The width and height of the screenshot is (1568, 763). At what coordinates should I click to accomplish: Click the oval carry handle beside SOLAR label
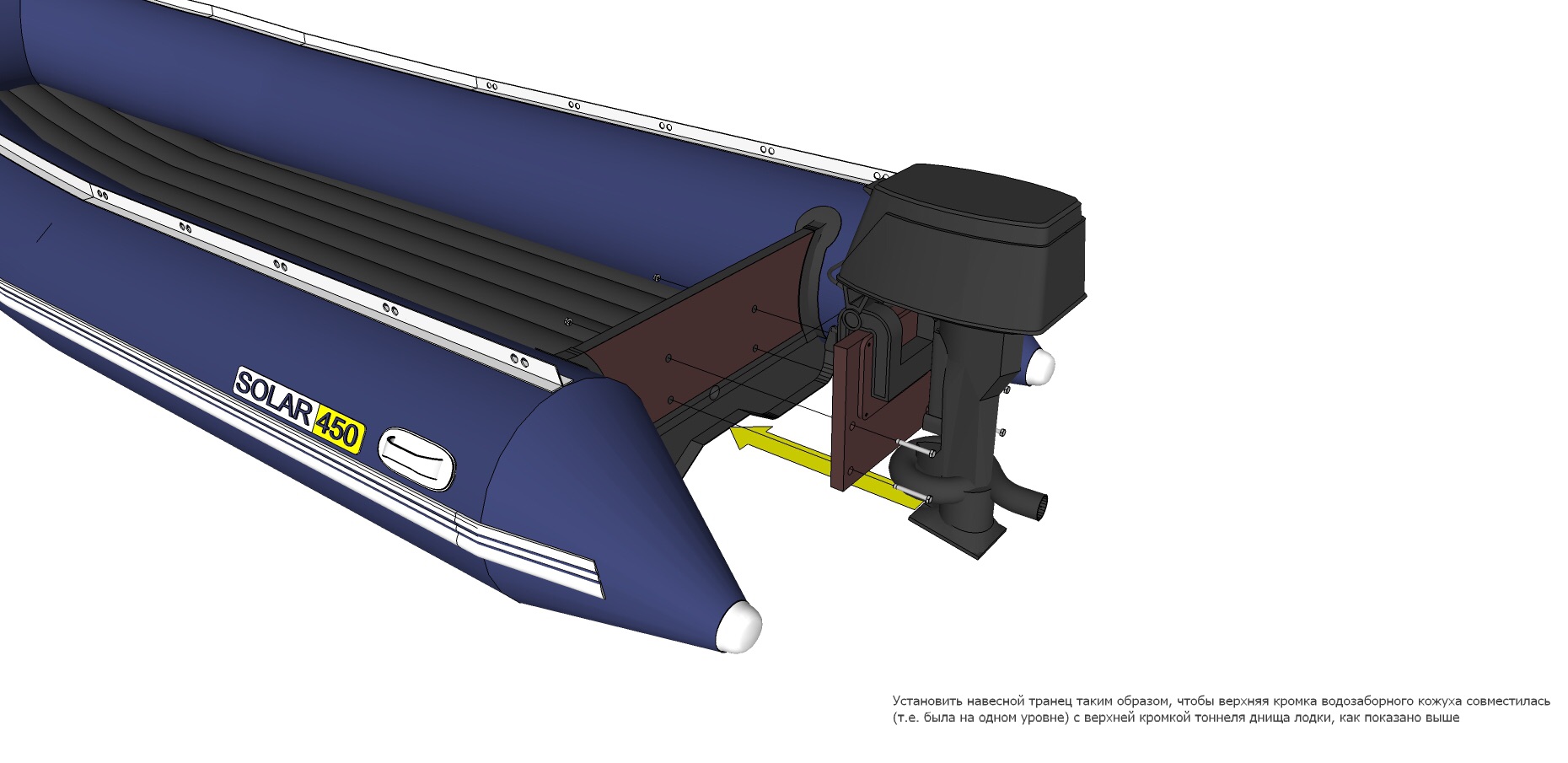click(416, 459)
